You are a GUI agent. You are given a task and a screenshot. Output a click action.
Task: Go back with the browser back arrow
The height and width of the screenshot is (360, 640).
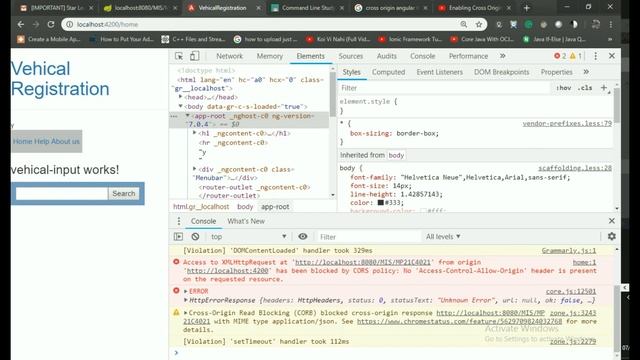pos(21,24)
